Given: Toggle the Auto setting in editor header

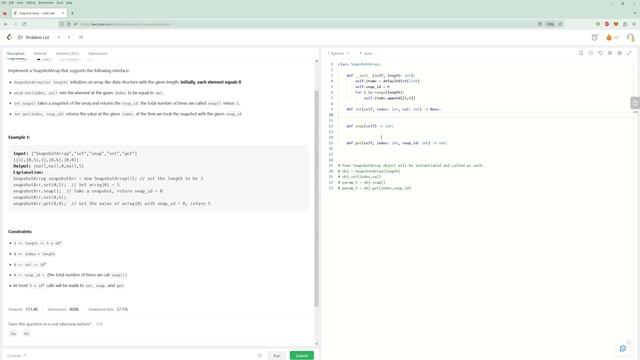Looking at the screenshot, I should (366, 53).
